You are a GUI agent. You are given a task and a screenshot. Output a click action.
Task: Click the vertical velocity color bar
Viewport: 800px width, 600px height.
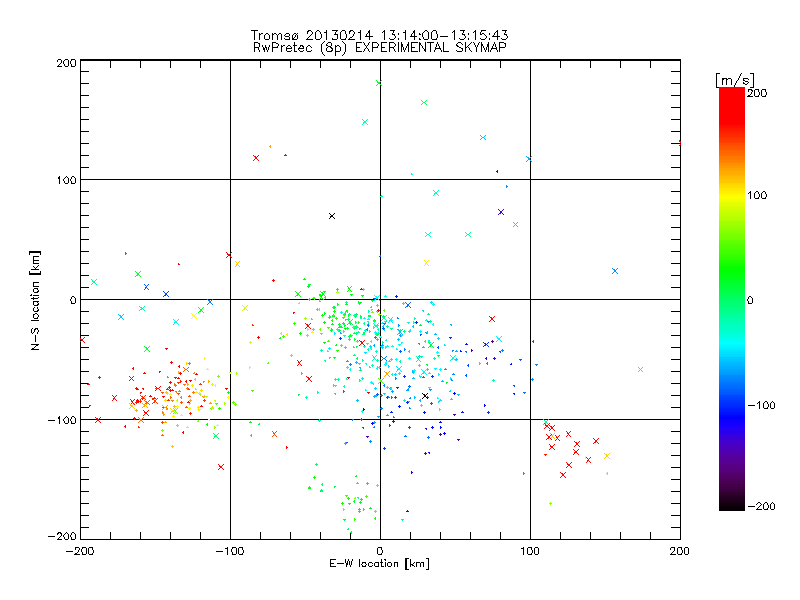pyautogui.click(x=732, y=299)
